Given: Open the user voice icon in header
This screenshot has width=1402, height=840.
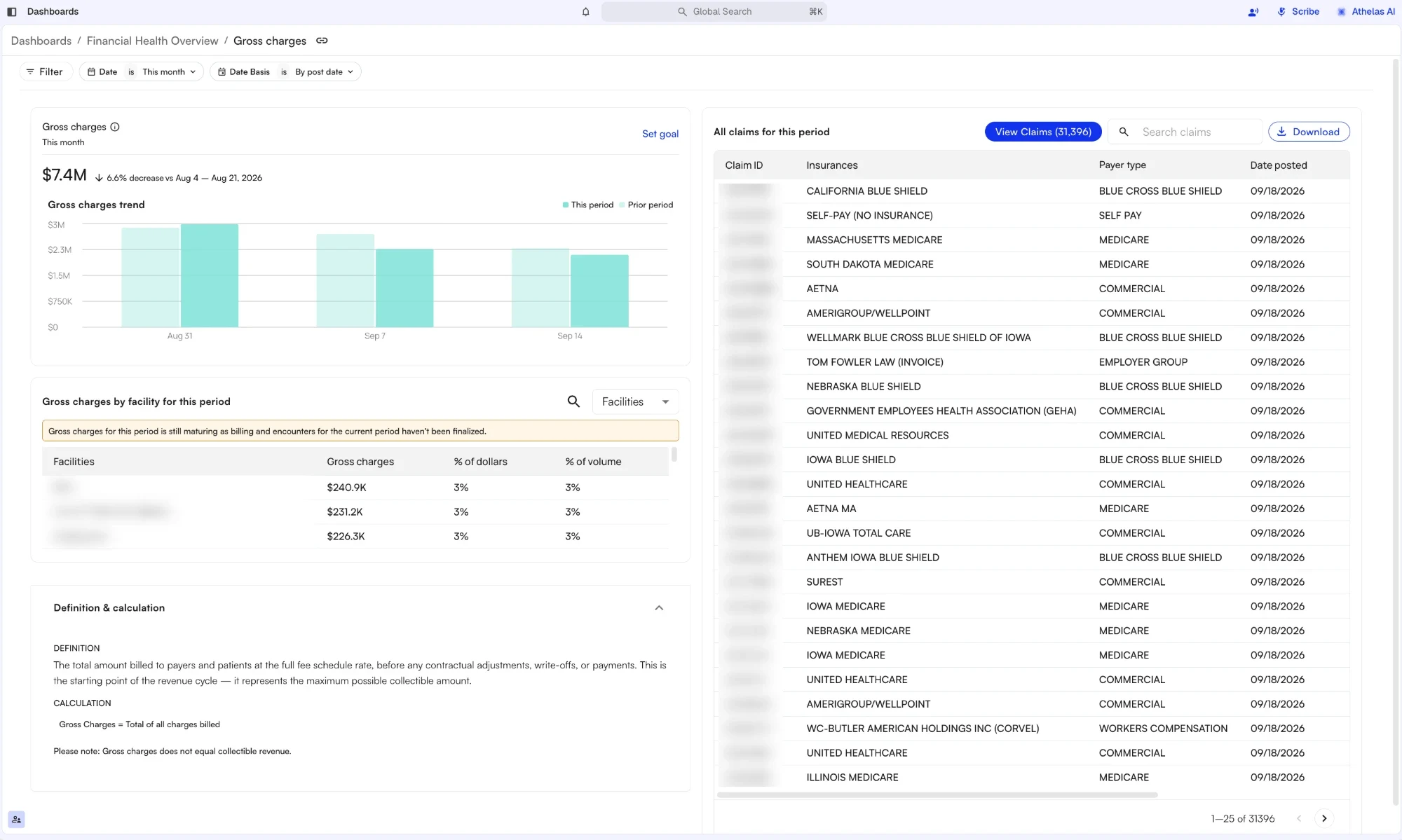Looking at the screenshot, I should tap(1253, 12).
